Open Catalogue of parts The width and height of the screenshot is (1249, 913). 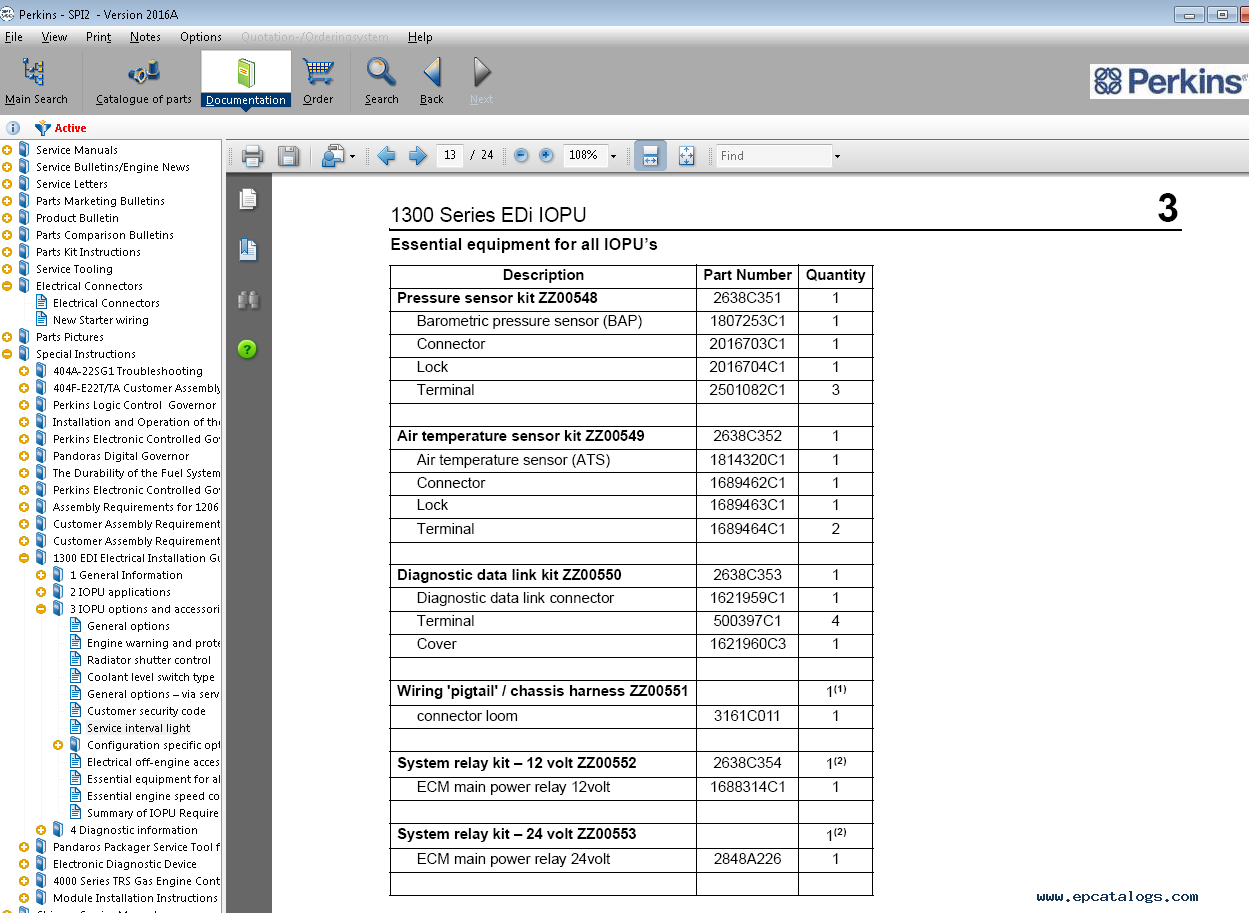click(x=143, y=80)
